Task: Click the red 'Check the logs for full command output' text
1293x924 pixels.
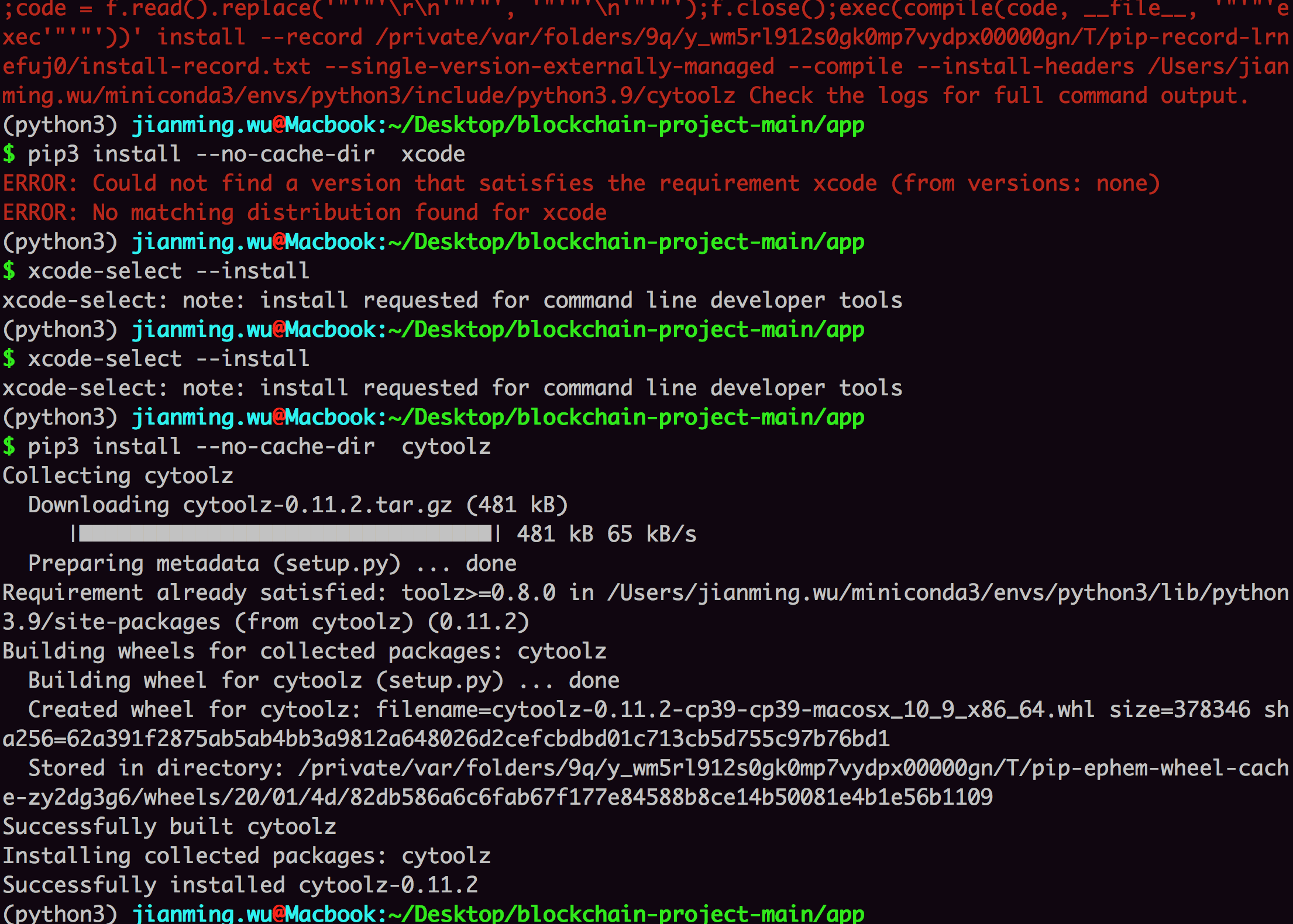Action: pyautogui.click(x=998, y=96)
